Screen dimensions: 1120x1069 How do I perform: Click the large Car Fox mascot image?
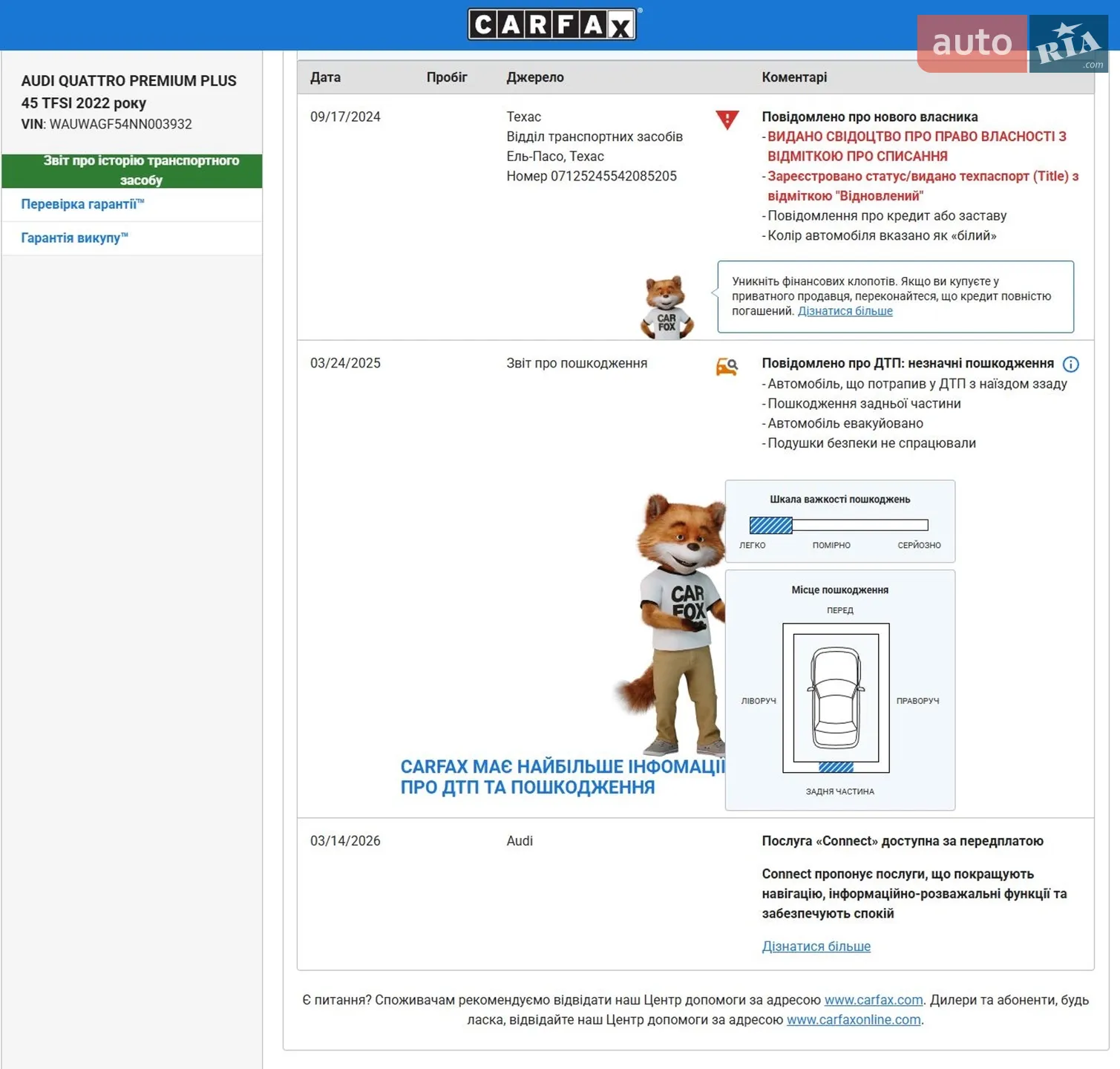(672, 624)
